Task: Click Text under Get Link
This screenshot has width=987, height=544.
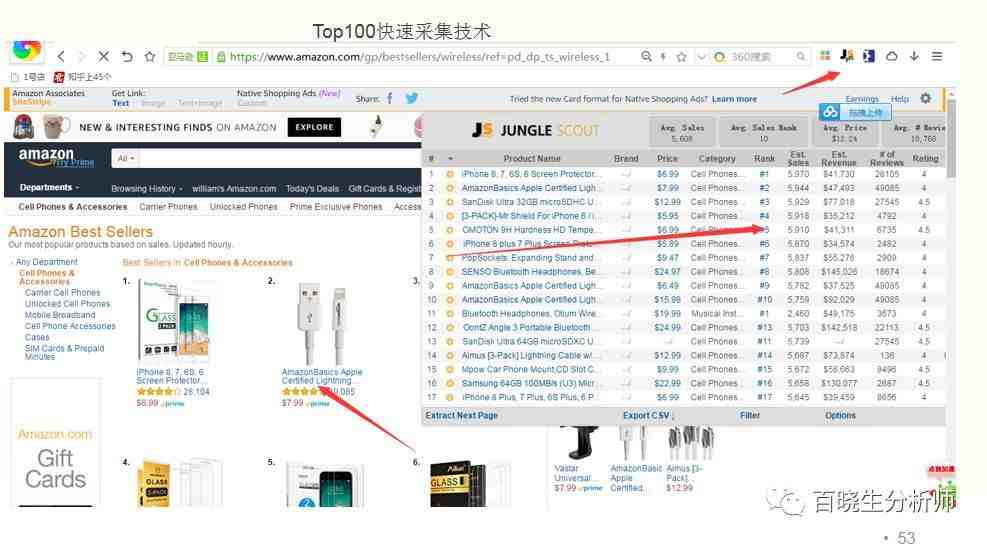Action: pyautogui.click(x=120, y=103)
